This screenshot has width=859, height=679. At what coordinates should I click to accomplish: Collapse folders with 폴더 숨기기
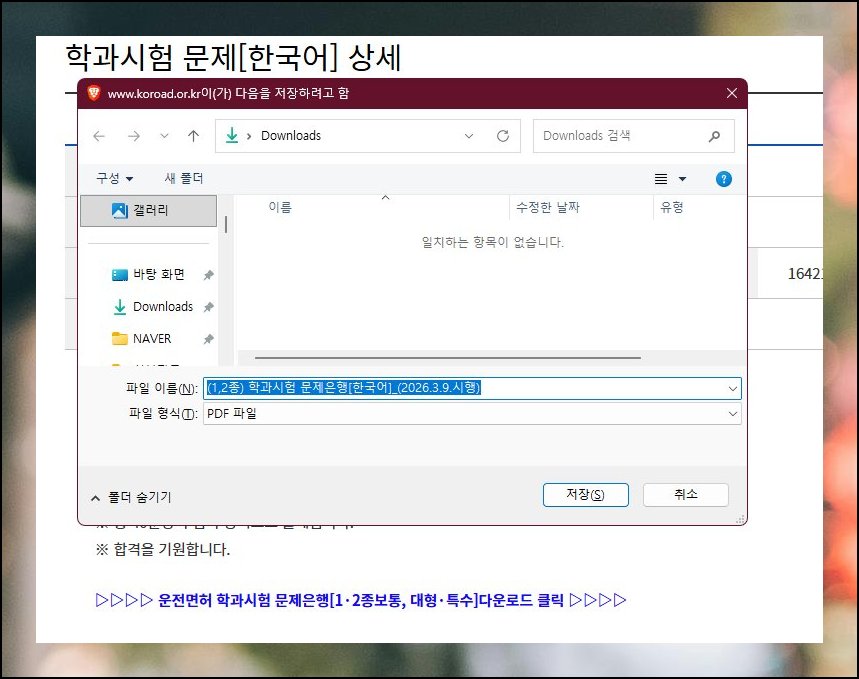coord(131,497)
